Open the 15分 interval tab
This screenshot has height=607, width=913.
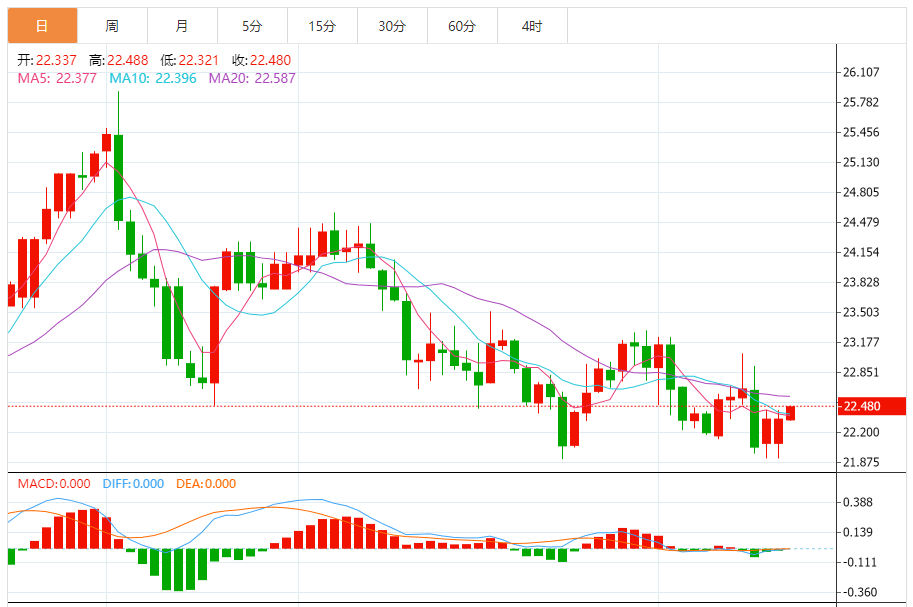322,26
